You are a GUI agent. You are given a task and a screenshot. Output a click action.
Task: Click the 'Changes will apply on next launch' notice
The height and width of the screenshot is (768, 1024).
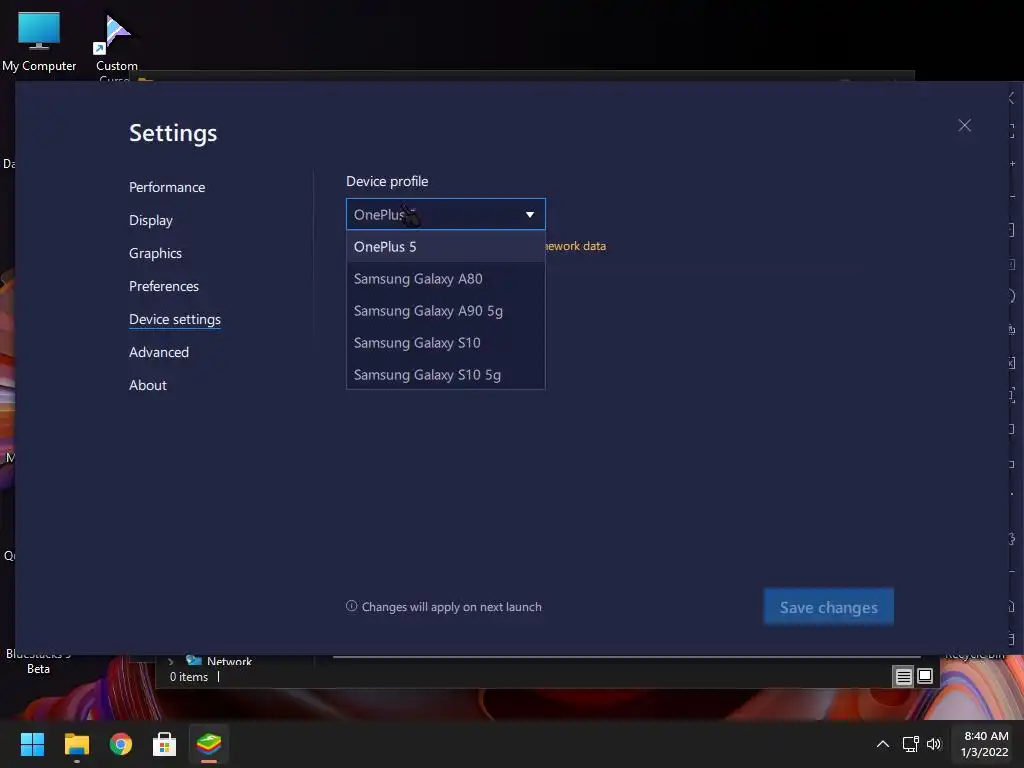[x=451, y=607]
